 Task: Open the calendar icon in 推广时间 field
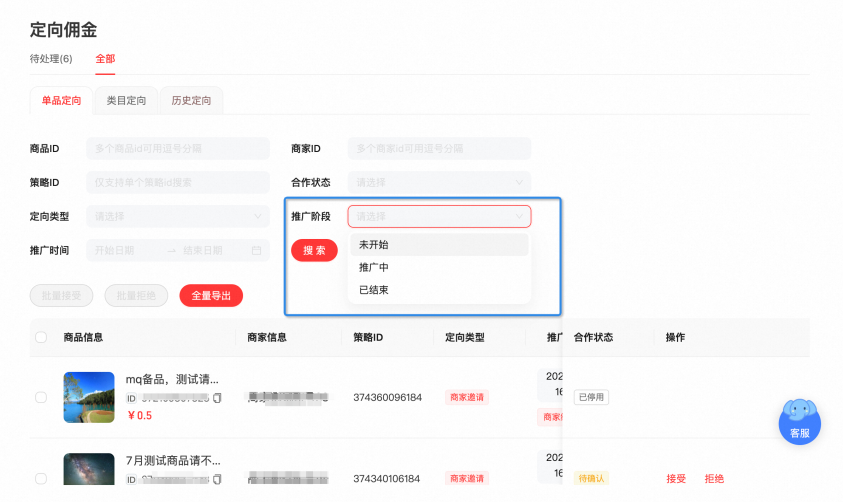tap(256, 250)
